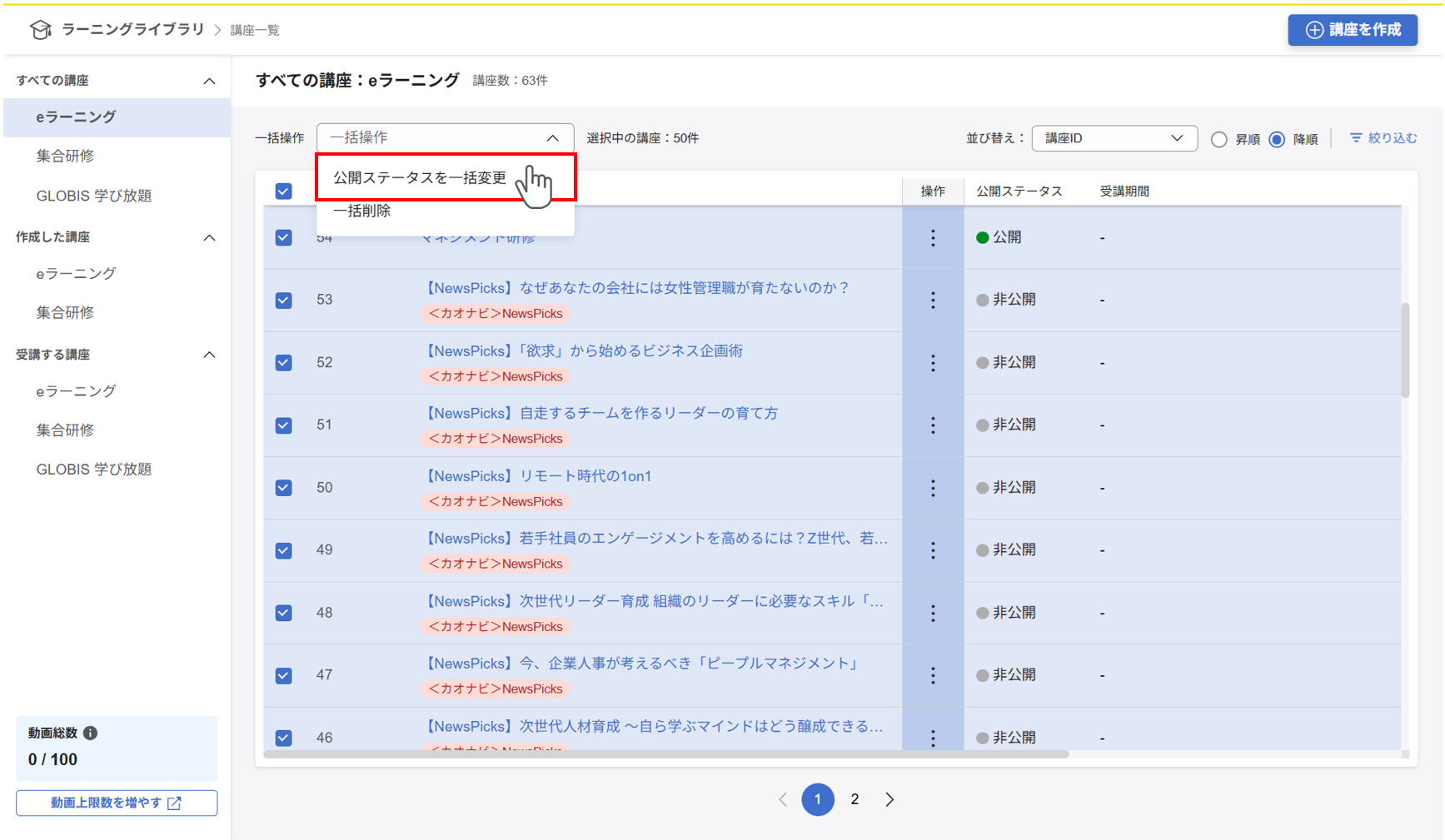Click the external link icon on 動画上限数を増やす
The image size is (1445, 840).
174,803
